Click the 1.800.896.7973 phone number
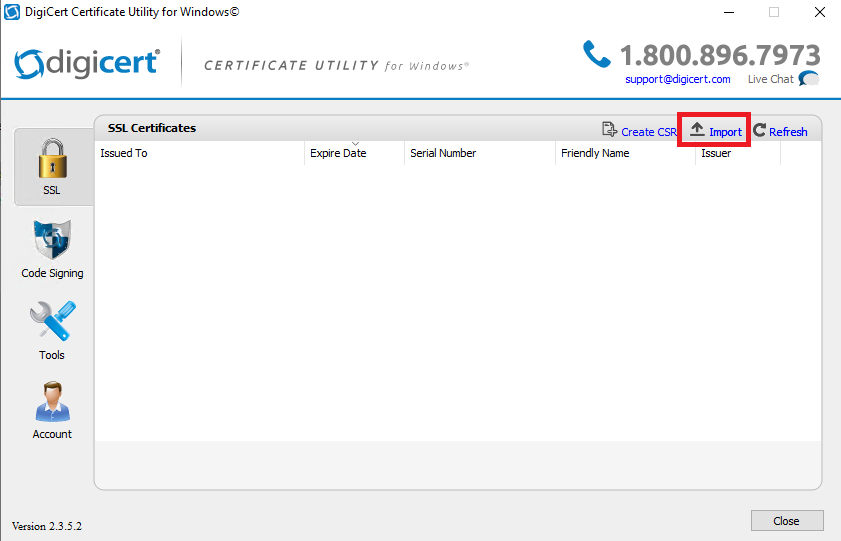The image size is (841, 541). point(720,55)
